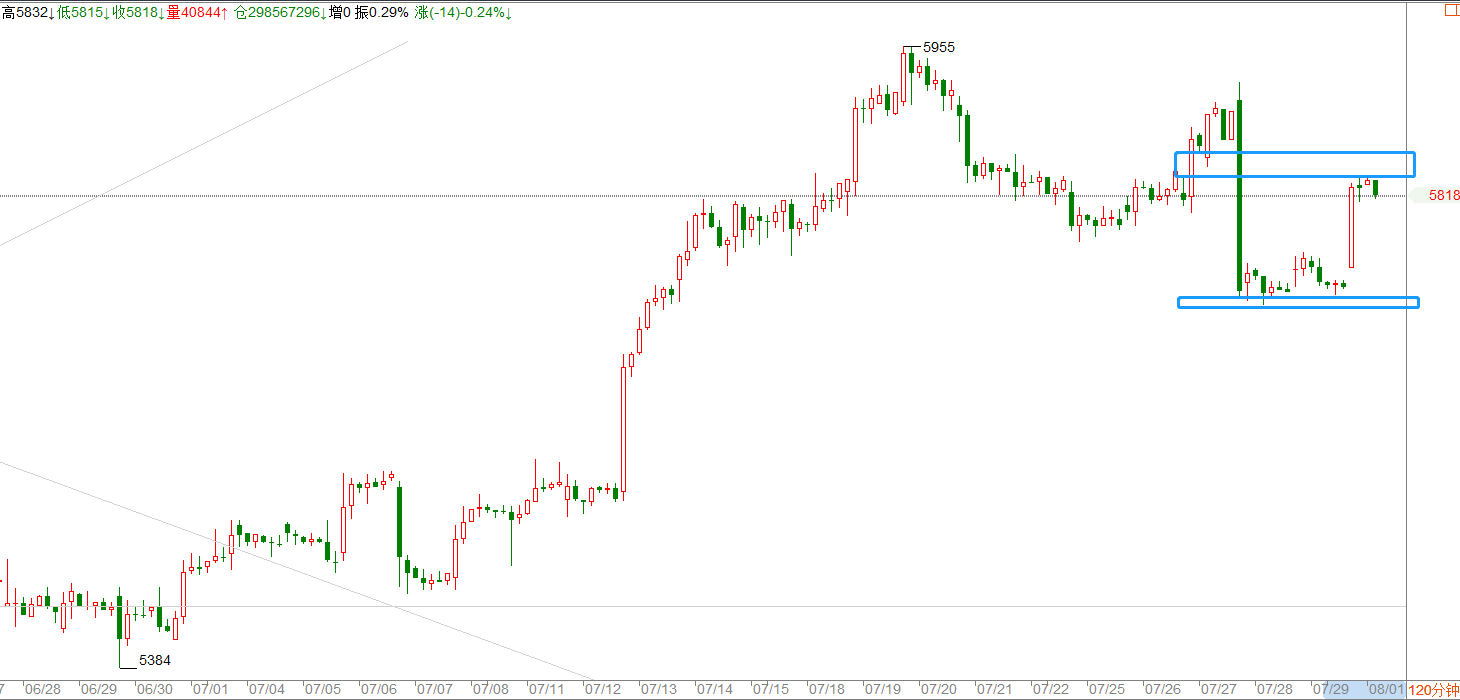This screenshot has height=700, width=1460.
Task: Select the 06/30 date label
Action: click(155, 690)
